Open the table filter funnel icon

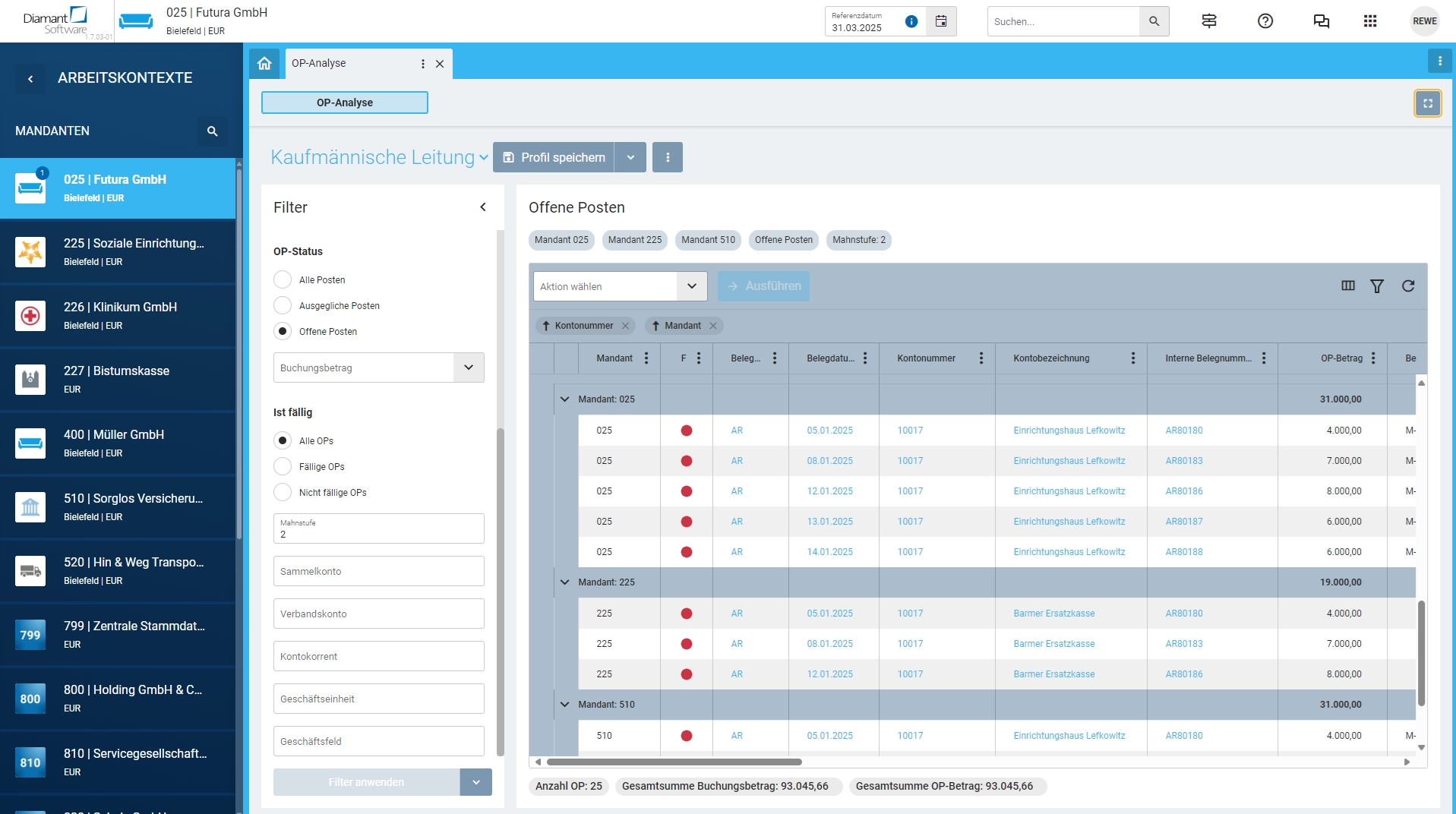click(x=1376, y=286)
